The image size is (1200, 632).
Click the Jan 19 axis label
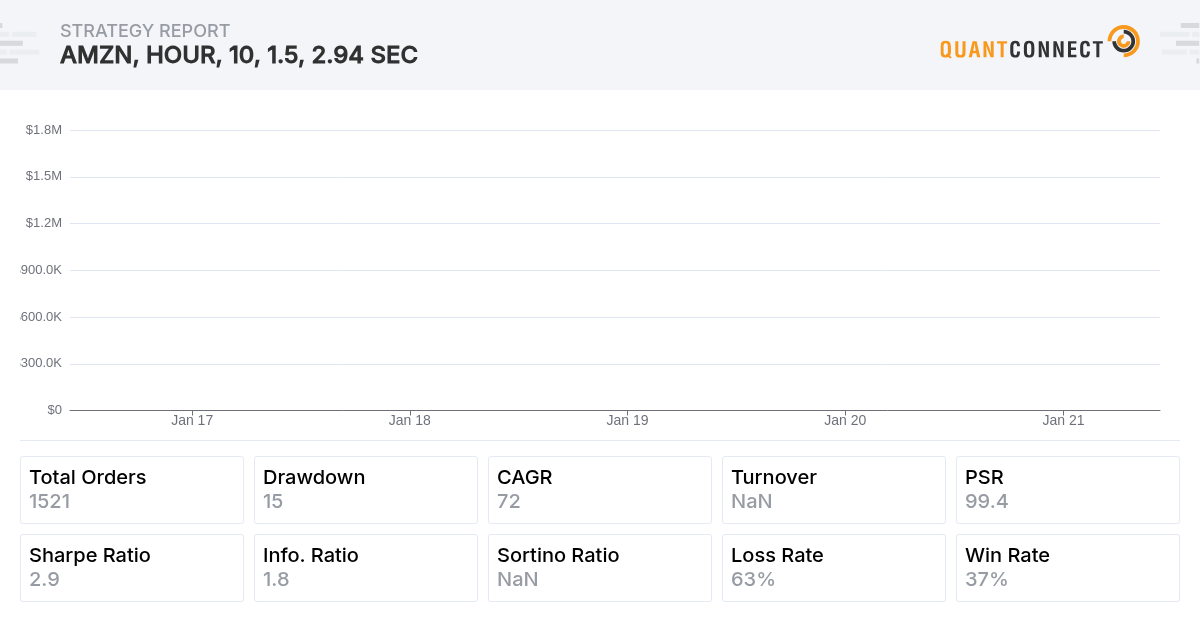click(x=627, y=420)
